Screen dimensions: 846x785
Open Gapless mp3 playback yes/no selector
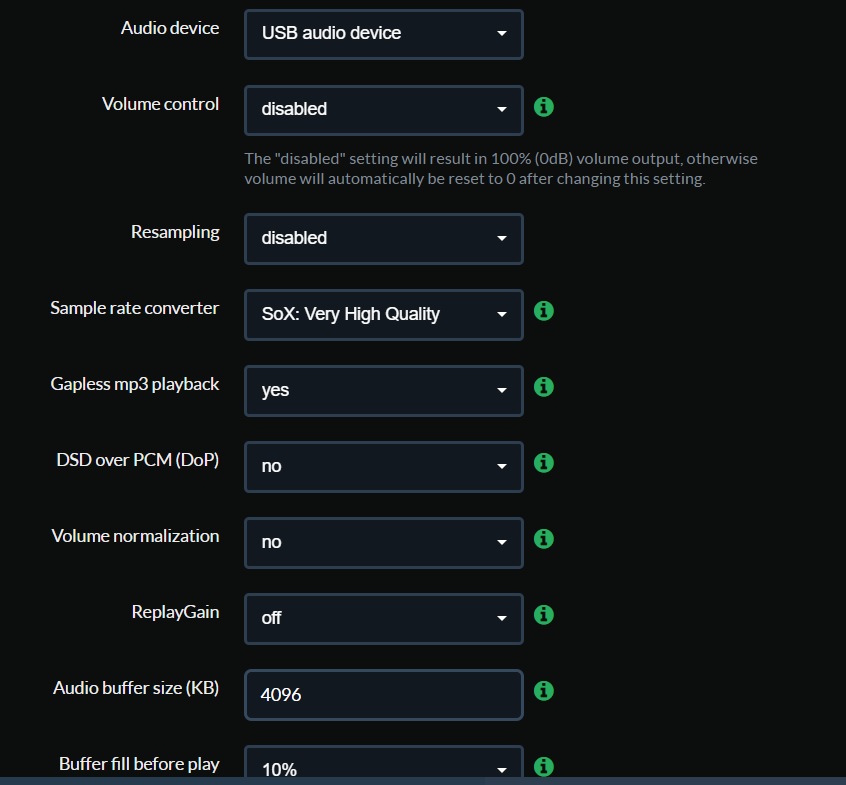pos(384,391)
